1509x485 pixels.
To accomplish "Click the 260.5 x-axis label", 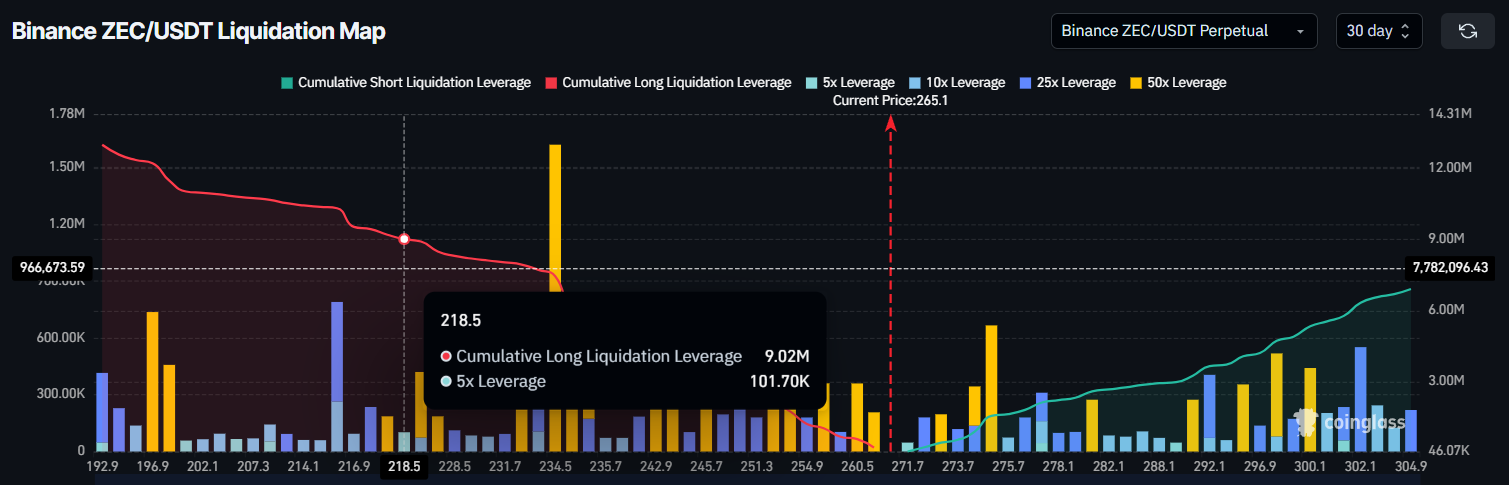I will point(858,467).
